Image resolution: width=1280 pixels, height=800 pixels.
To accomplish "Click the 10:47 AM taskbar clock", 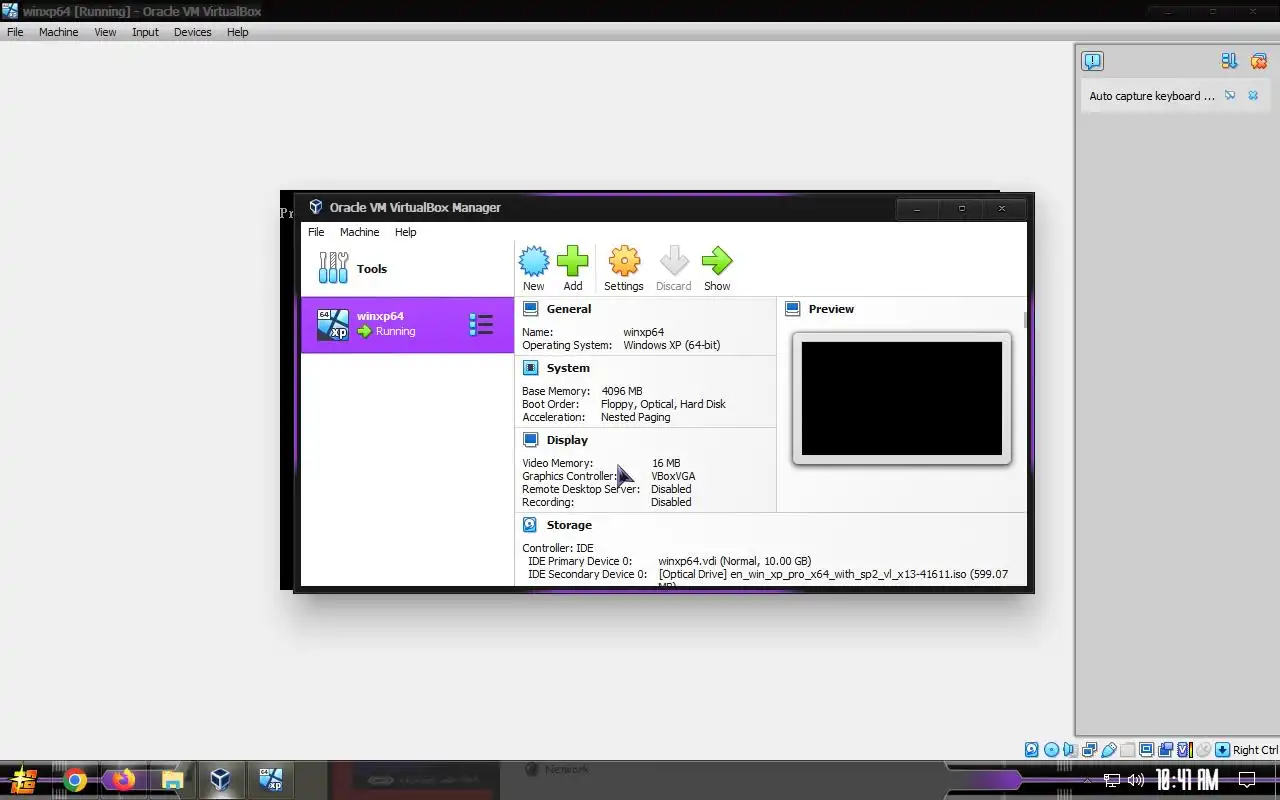I will (x=1187, y=780).
